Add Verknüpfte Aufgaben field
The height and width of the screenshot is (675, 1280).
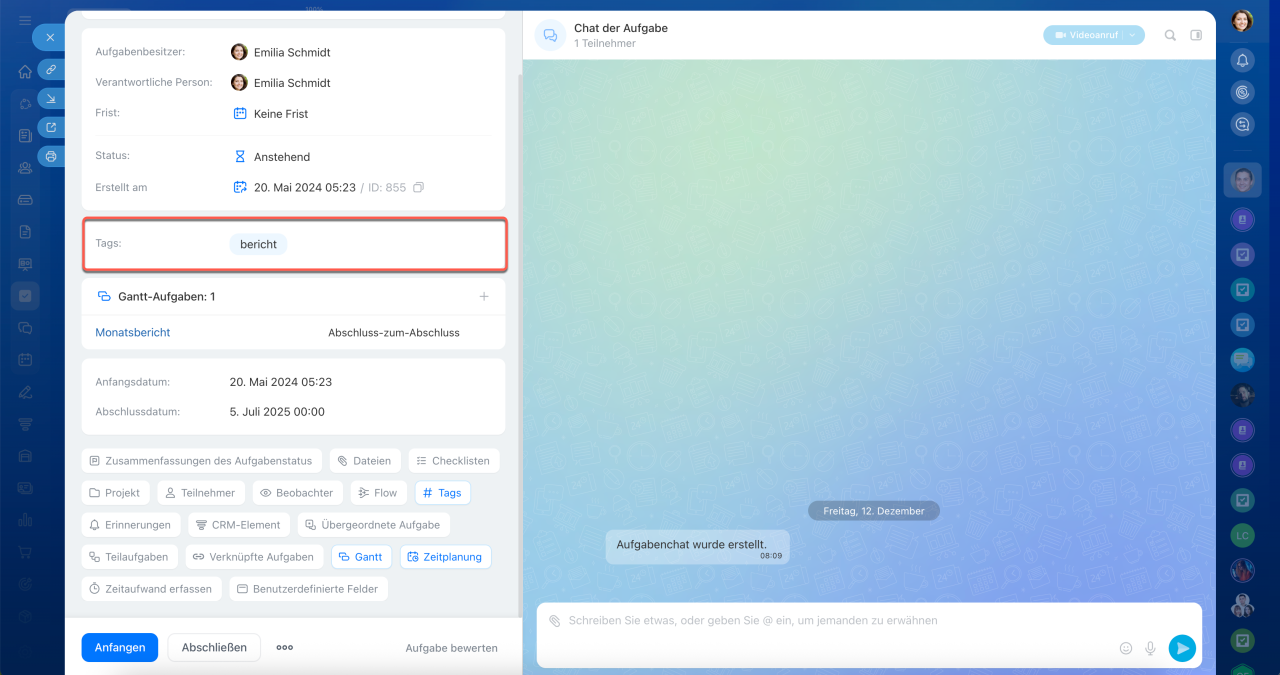tap(255, 557)
